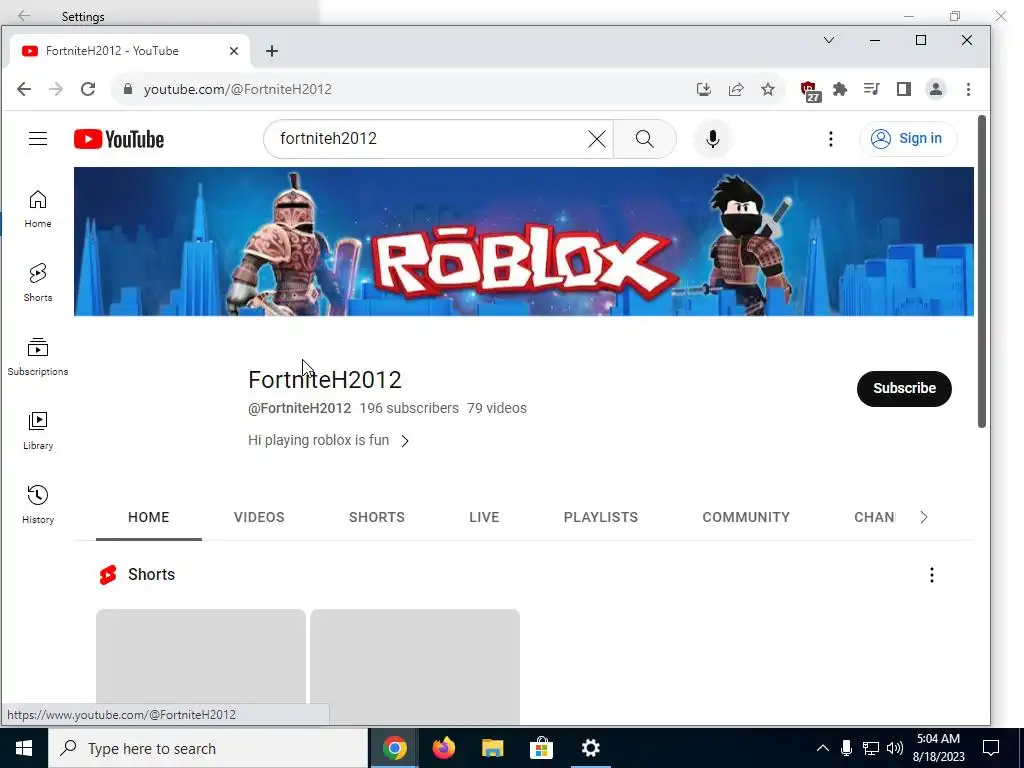Open Chrome three-dot menu
This screenshot has height=768, width=1024.
tap(968, 89)
